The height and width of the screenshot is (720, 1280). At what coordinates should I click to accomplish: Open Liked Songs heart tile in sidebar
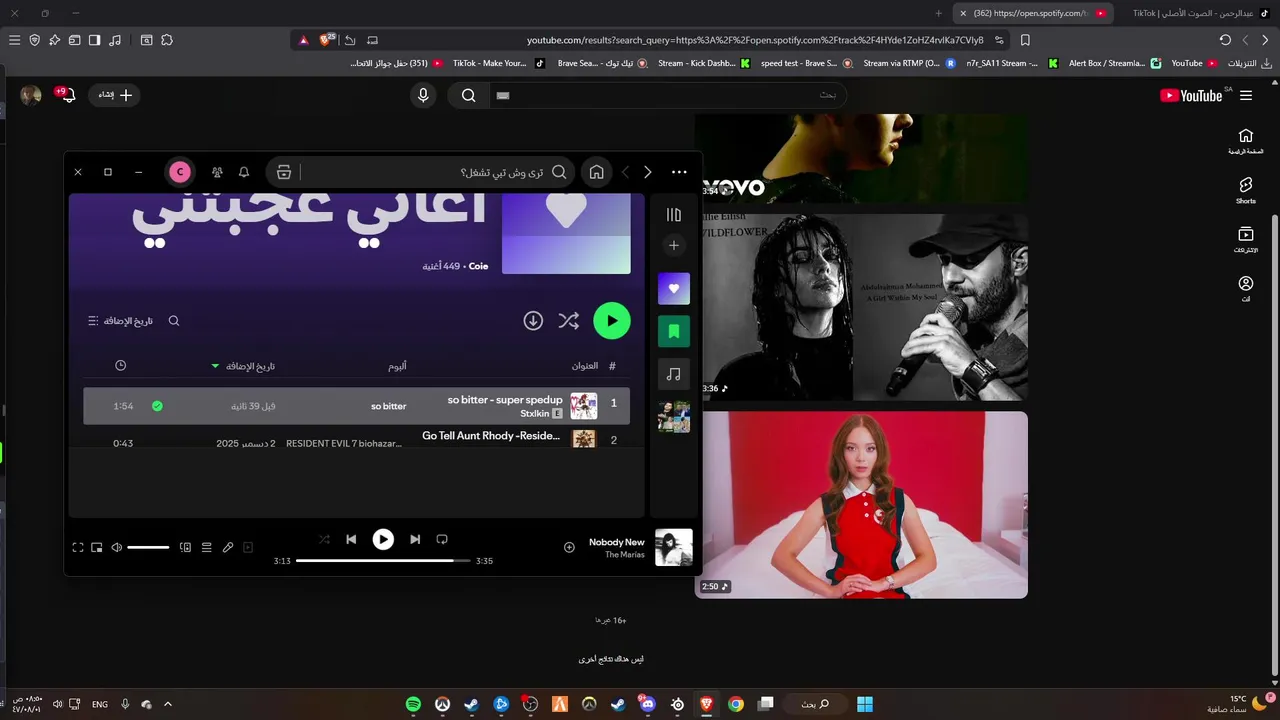click(x=674, y=288)
